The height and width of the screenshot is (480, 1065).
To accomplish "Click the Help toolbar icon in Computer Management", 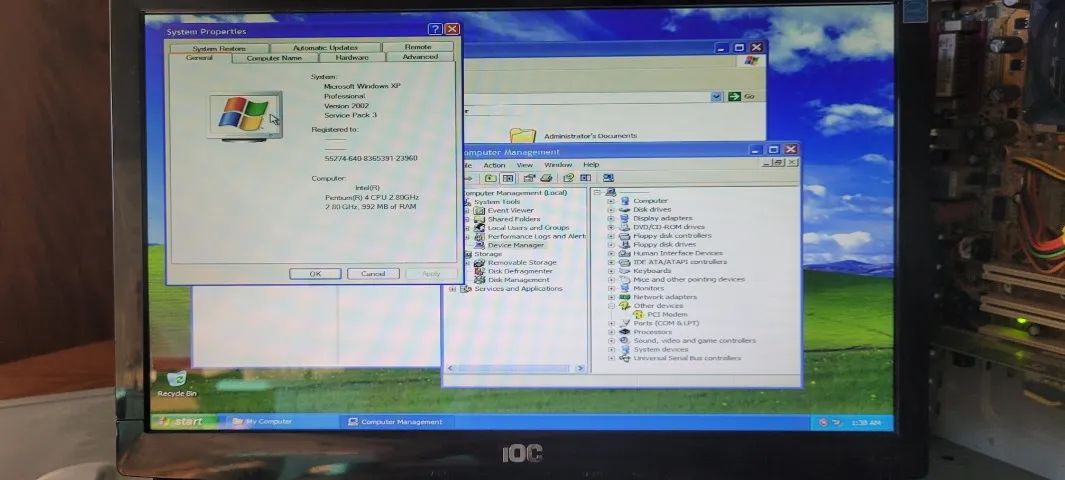I will 568,178.
